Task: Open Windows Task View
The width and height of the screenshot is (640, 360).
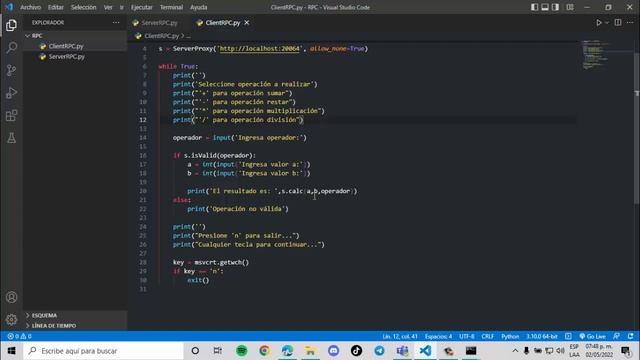Action: pyautogui.click(x=218, y=351)
